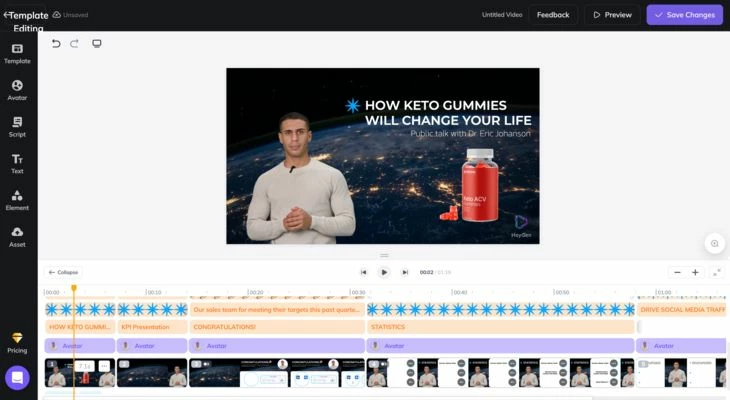Screen dimensions: 730x400
Task: Jump to 00:10 on timeline ruler
Action: [153, 292]
